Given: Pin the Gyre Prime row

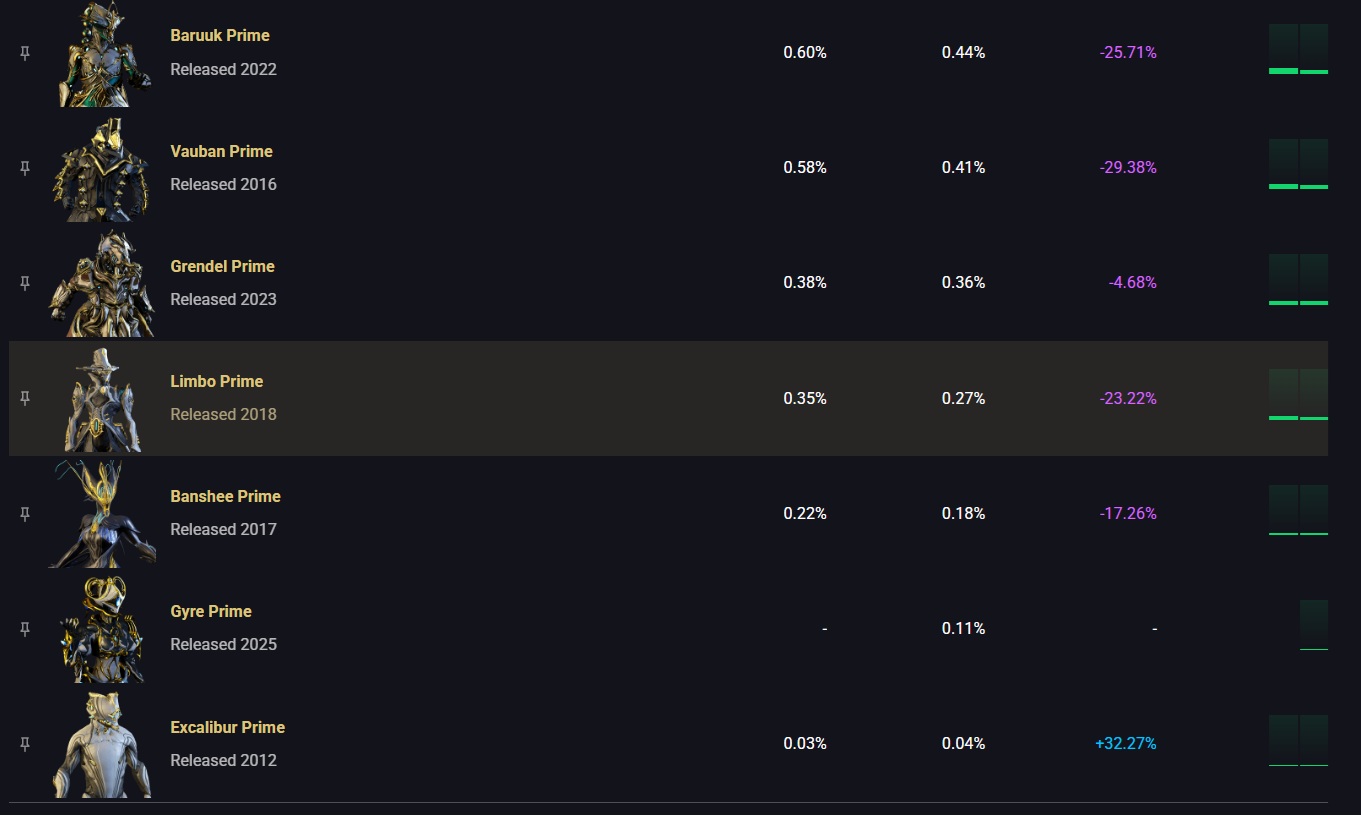Looking at the screenshot, I should [x=25, y=629].
